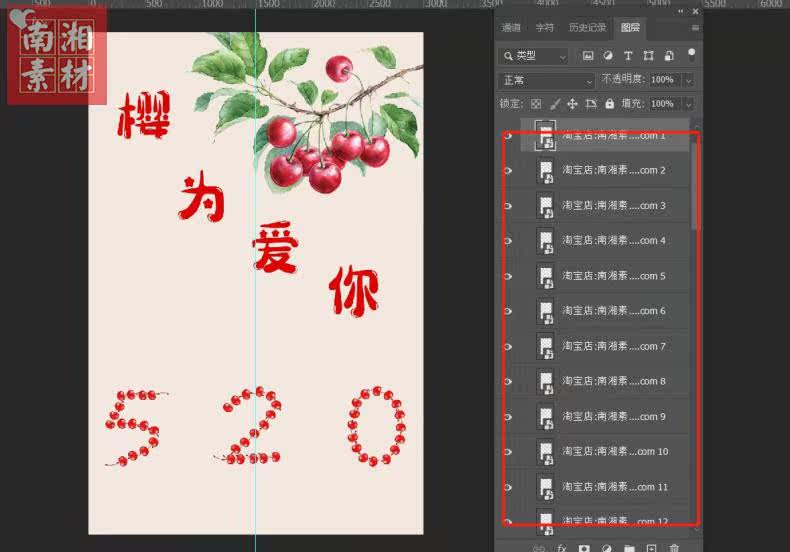The width and height of the screenshot is (790, 552).
Task: Click thumbnail of layer com 9
Action: click(x=546, y=417)
